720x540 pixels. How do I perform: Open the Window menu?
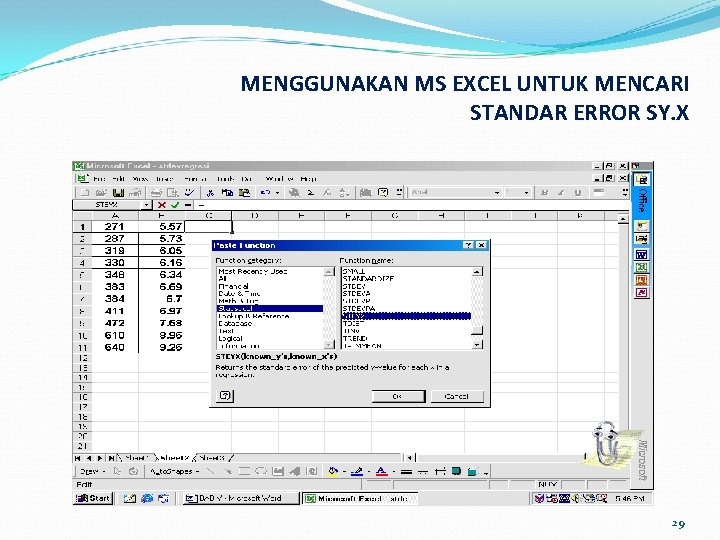click(280, 179)
